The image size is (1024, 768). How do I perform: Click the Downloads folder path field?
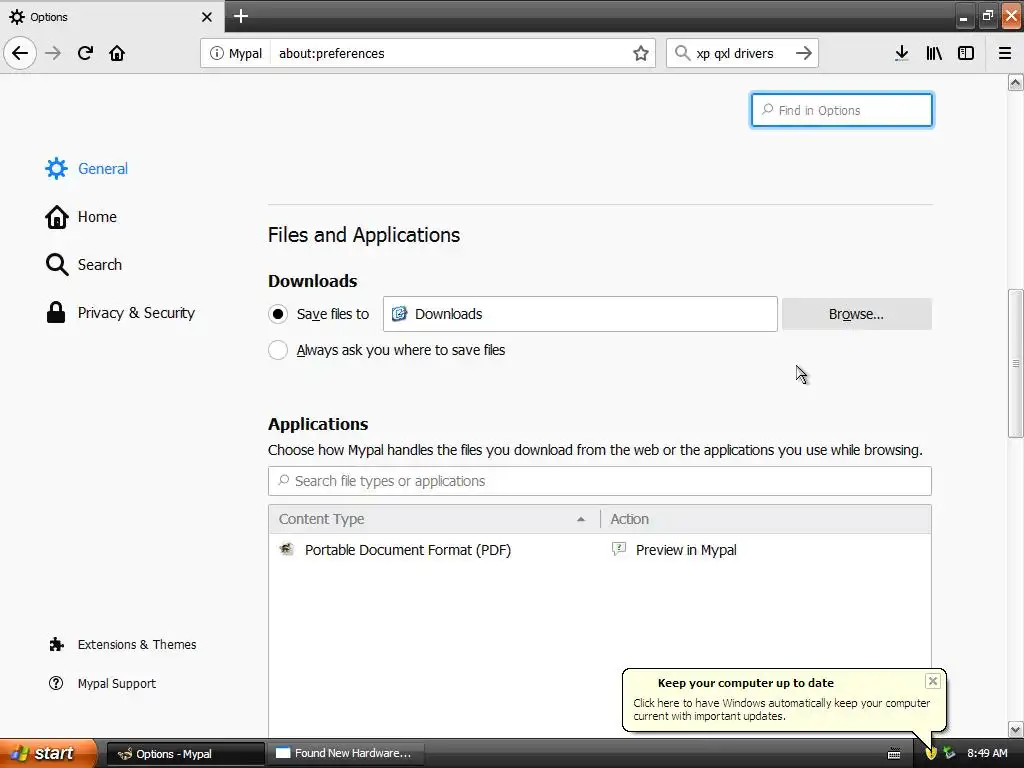click(580, 314)
